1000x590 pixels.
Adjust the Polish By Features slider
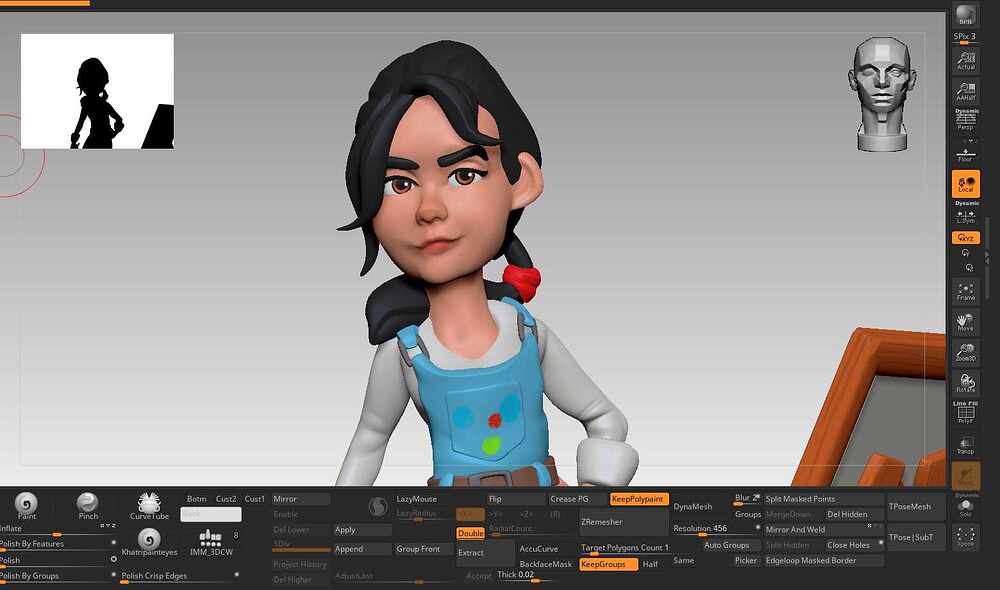pyautogui.click(x=59, y=544)
